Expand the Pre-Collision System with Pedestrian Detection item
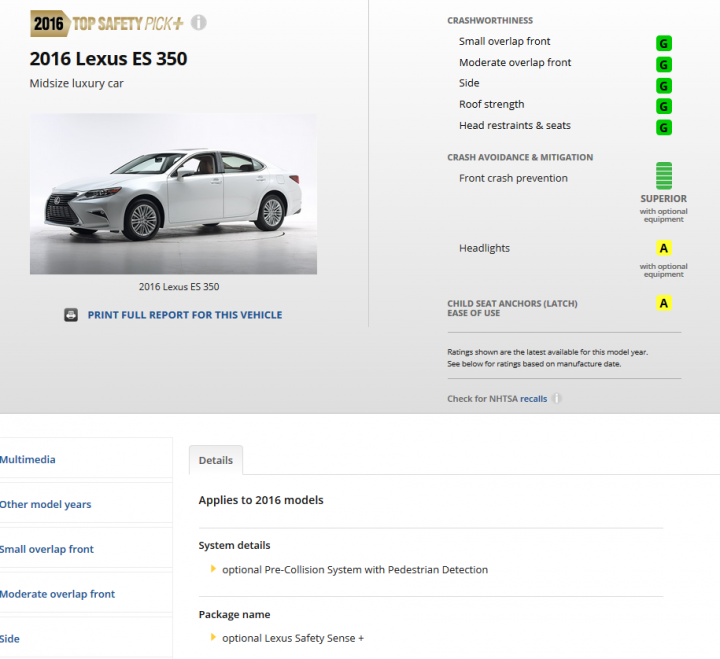The image size is (720, 659). (x=213, y=570)
